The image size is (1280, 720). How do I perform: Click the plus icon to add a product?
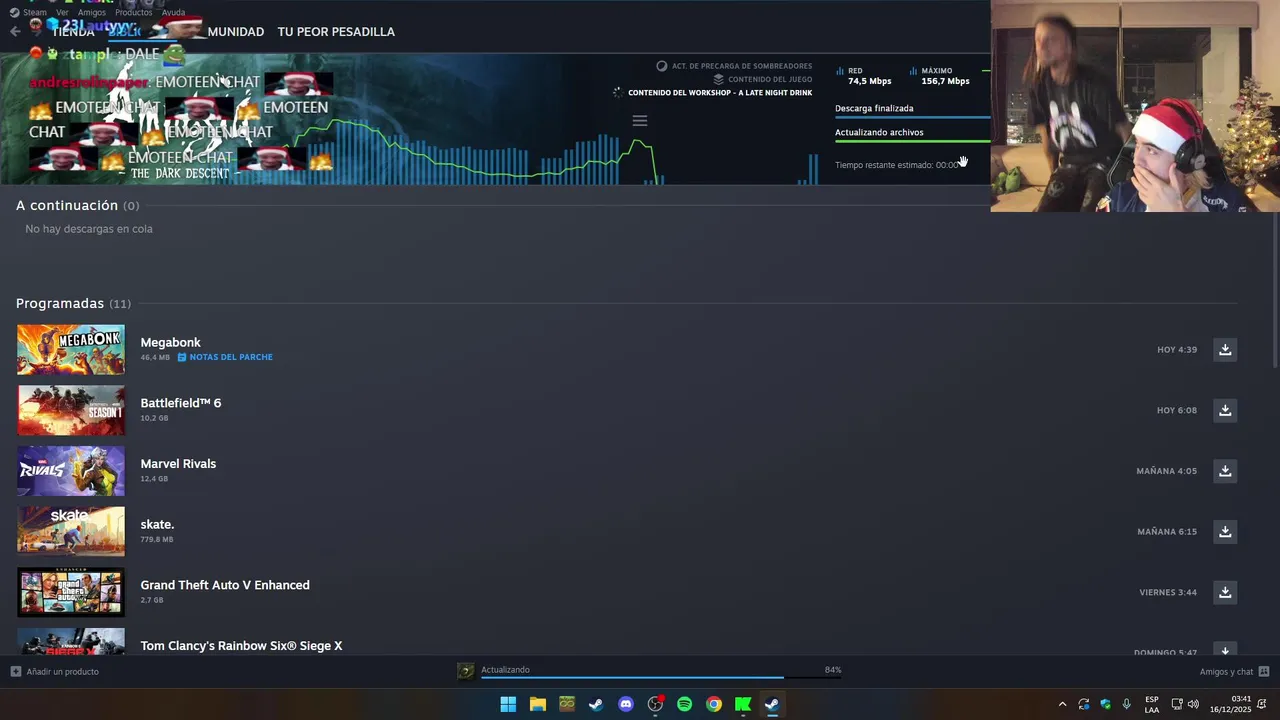point(15,671)
